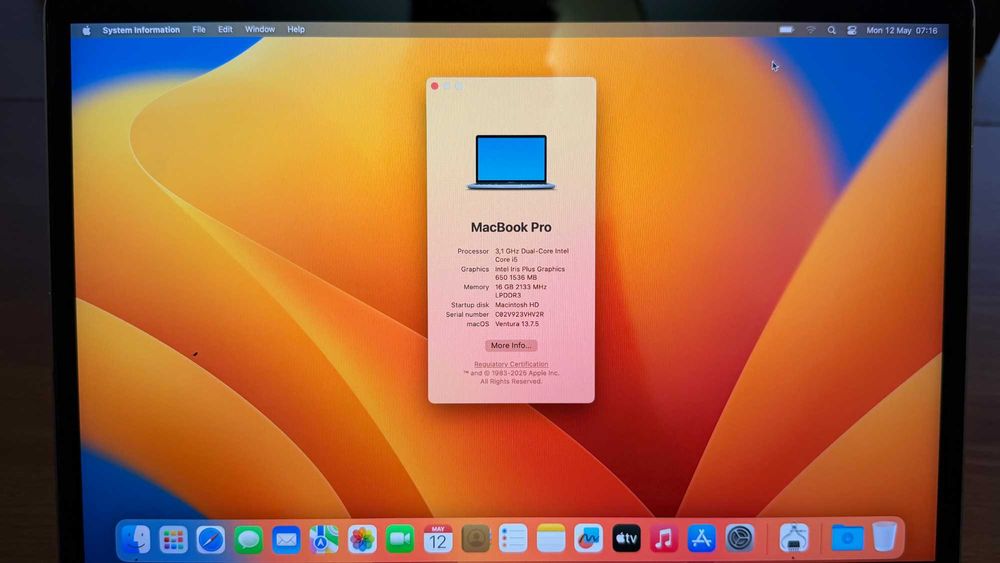Click the Macintosh HD startup disk value

point(517,305)
